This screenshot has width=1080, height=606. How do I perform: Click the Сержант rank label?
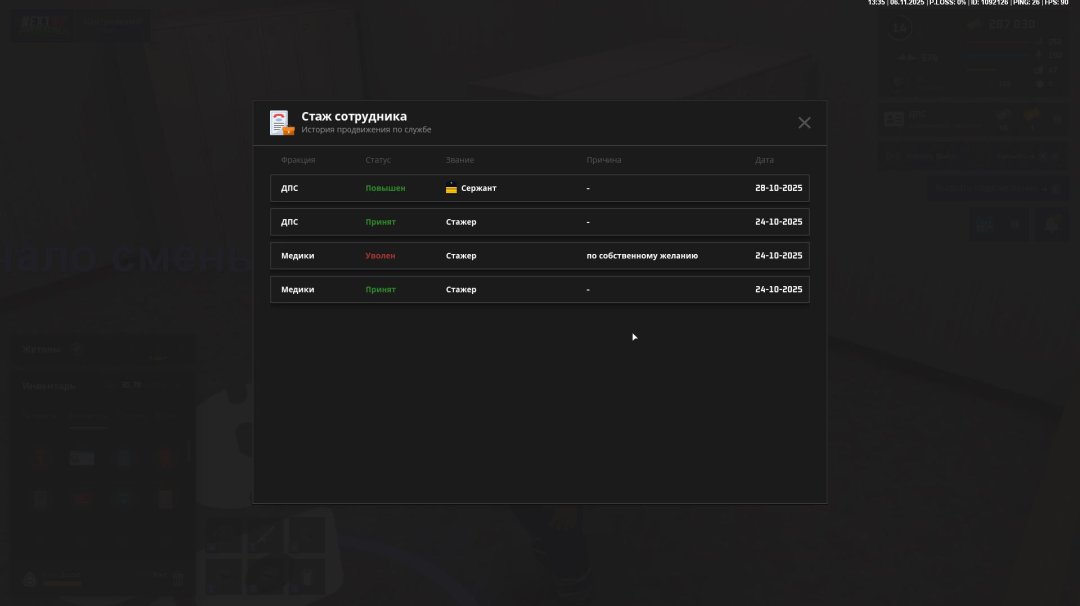coord(478,188)
